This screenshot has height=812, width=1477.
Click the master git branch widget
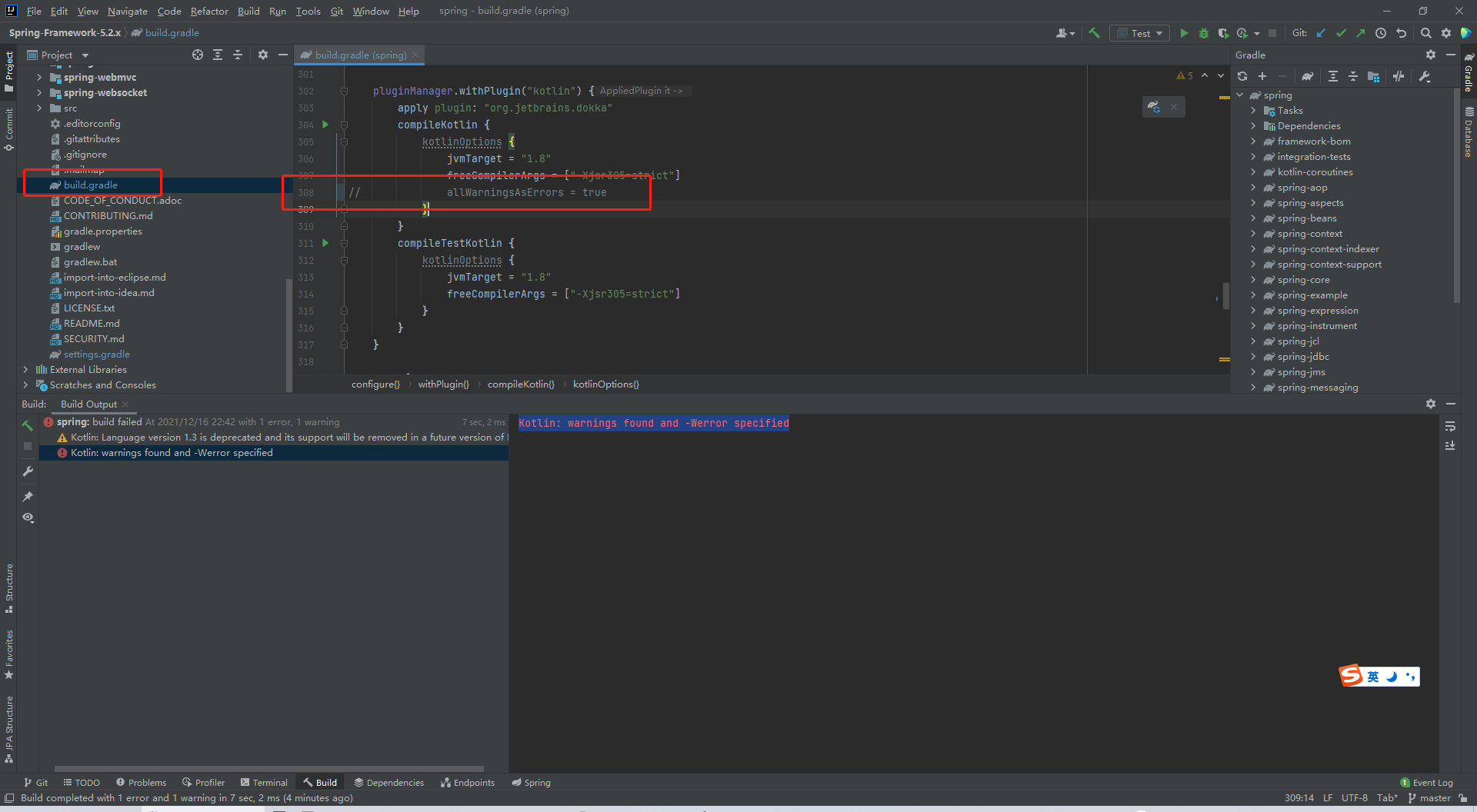click(x=1430, y=798)
